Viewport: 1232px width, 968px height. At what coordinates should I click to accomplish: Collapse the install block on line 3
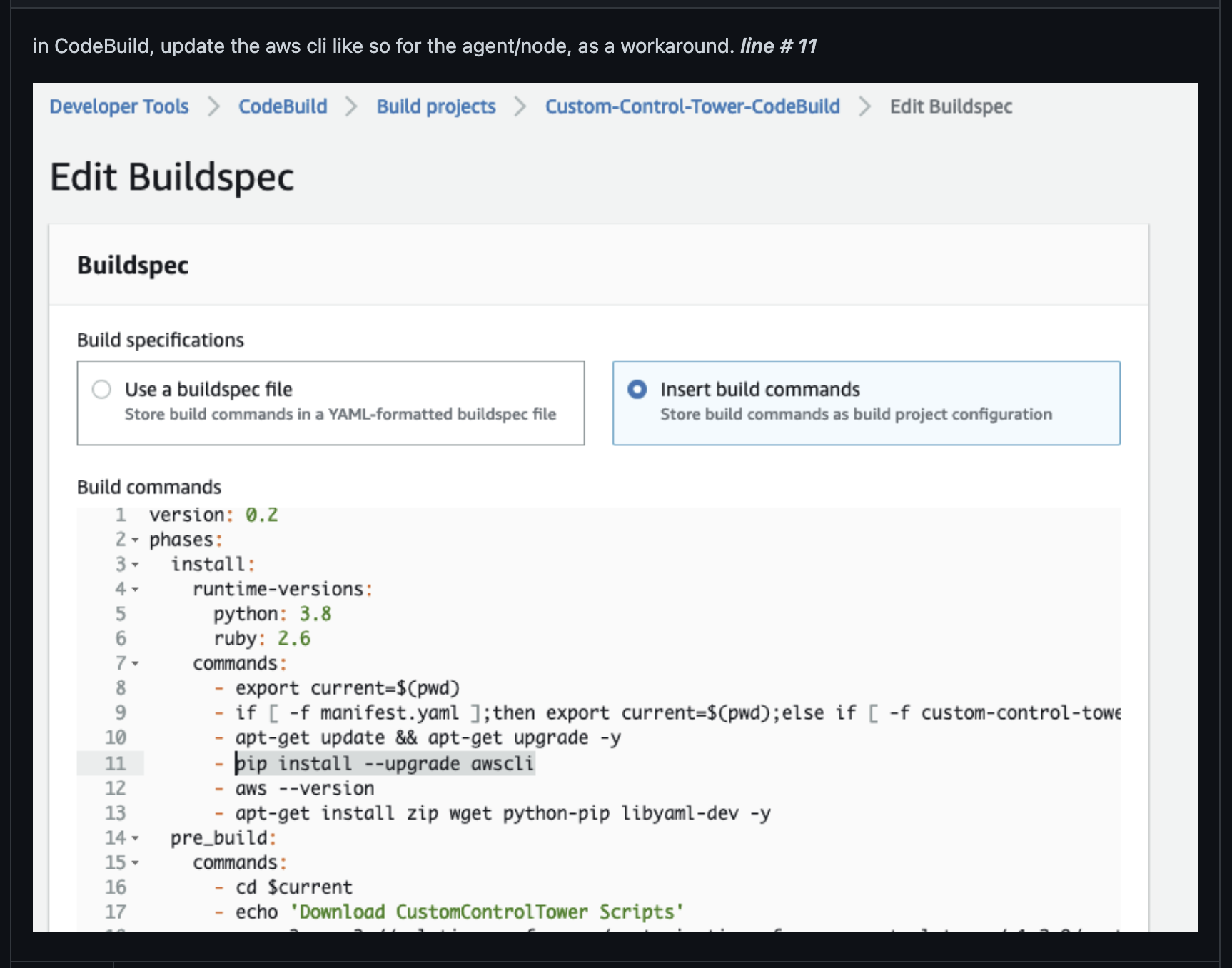135,565
